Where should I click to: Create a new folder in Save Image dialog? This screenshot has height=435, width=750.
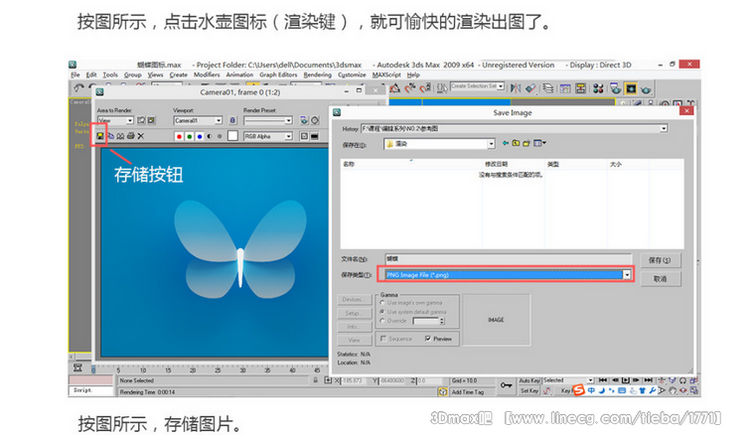coord(526,143)
